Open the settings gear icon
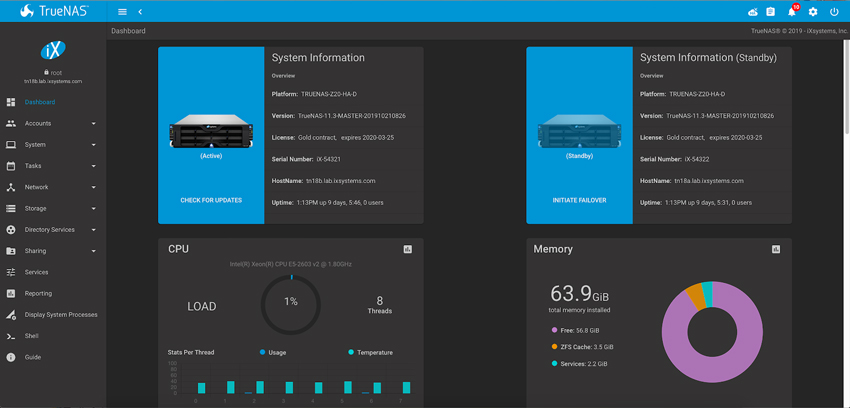Viewport: 850px width, 408px height. pyautogui.click(x=813, y=12)
